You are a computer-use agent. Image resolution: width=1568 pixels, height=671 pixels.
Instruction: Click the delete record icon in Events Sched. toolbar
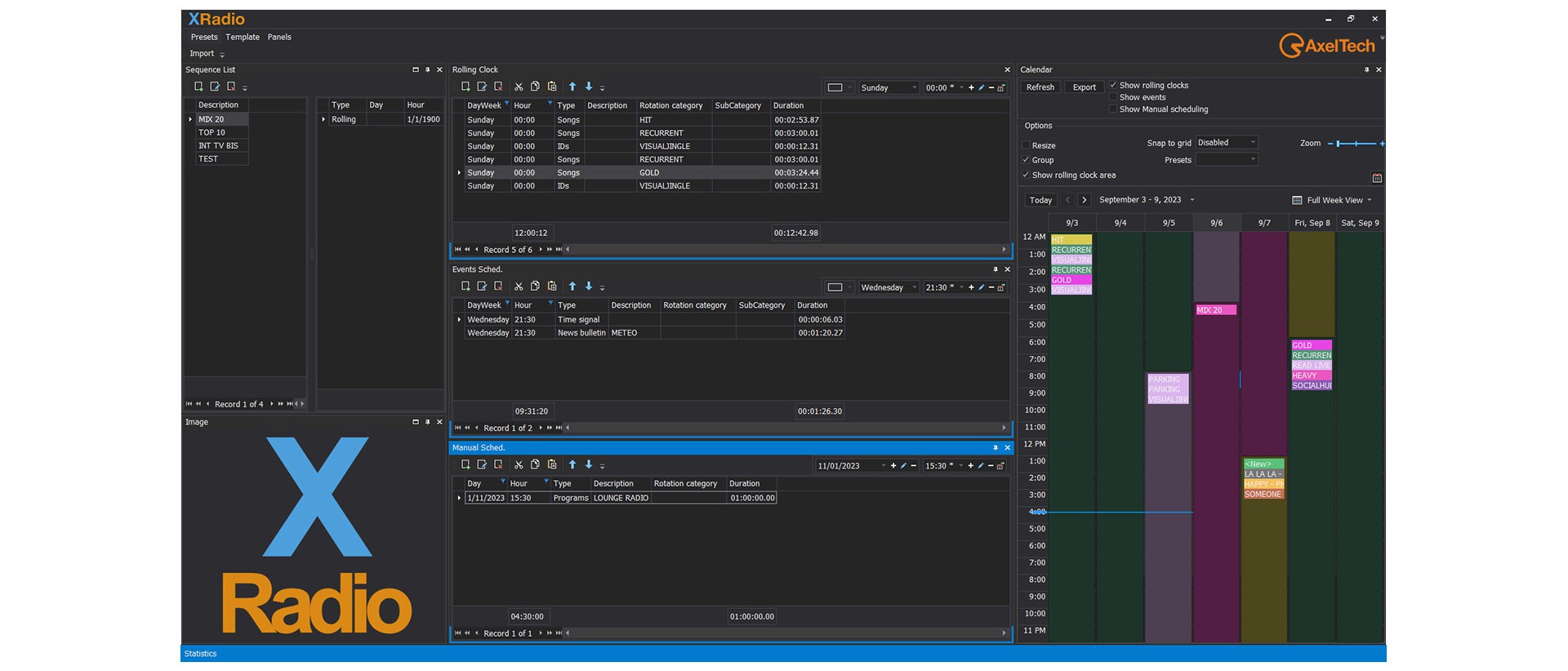click(498, 287)
